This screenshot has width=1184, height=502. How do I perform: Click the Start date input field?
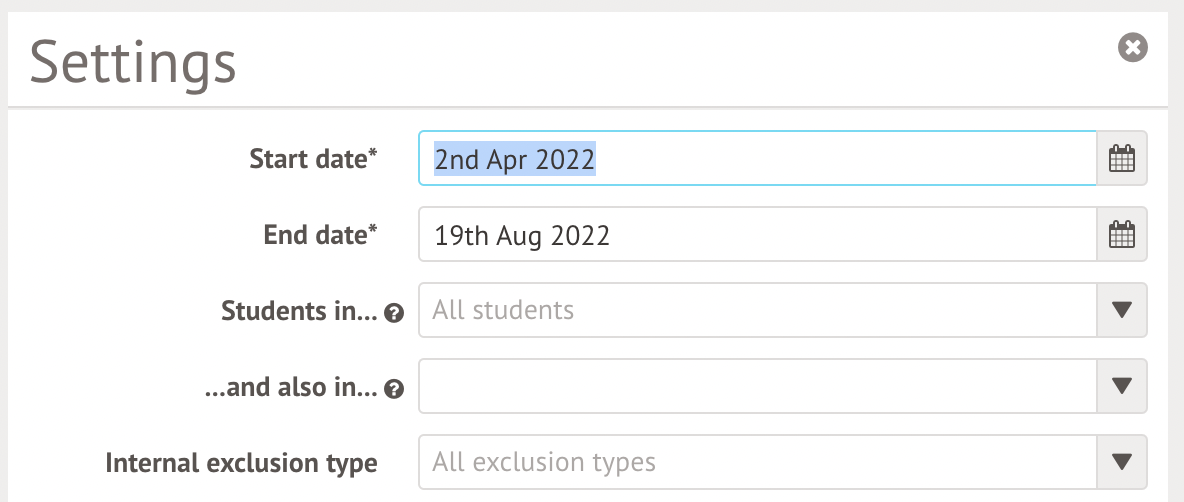[x=757, y=159]
